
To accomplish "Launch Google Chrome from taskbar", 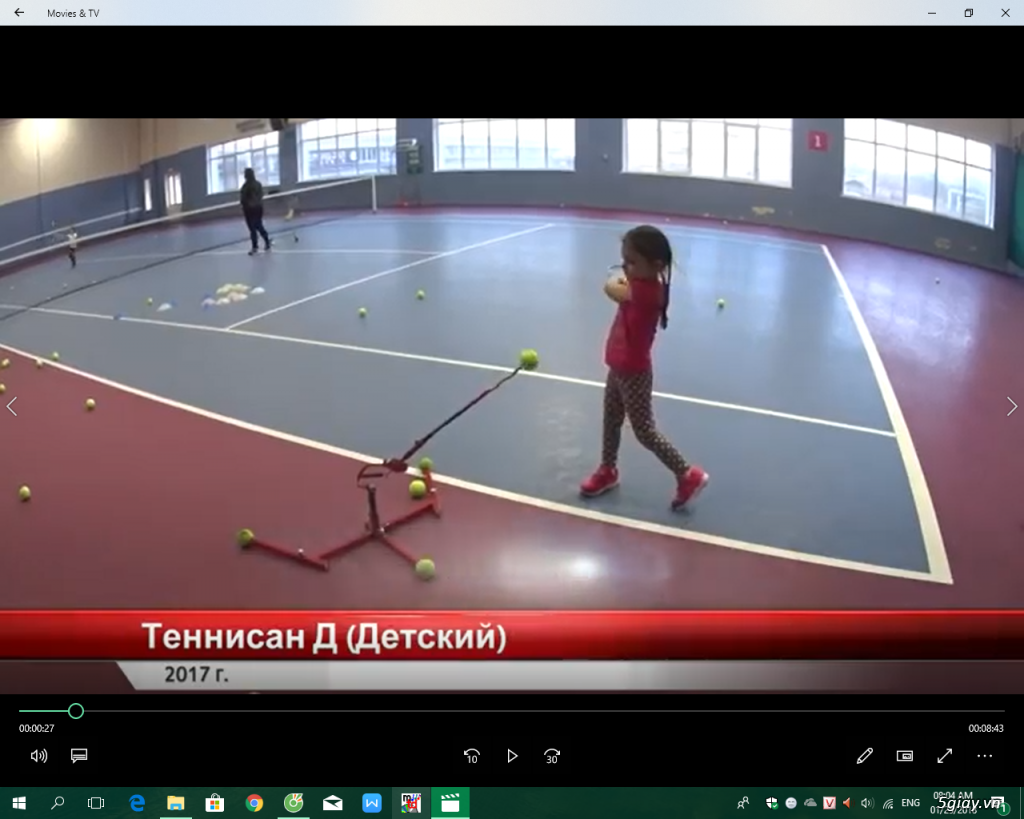I will coord(254,803).
